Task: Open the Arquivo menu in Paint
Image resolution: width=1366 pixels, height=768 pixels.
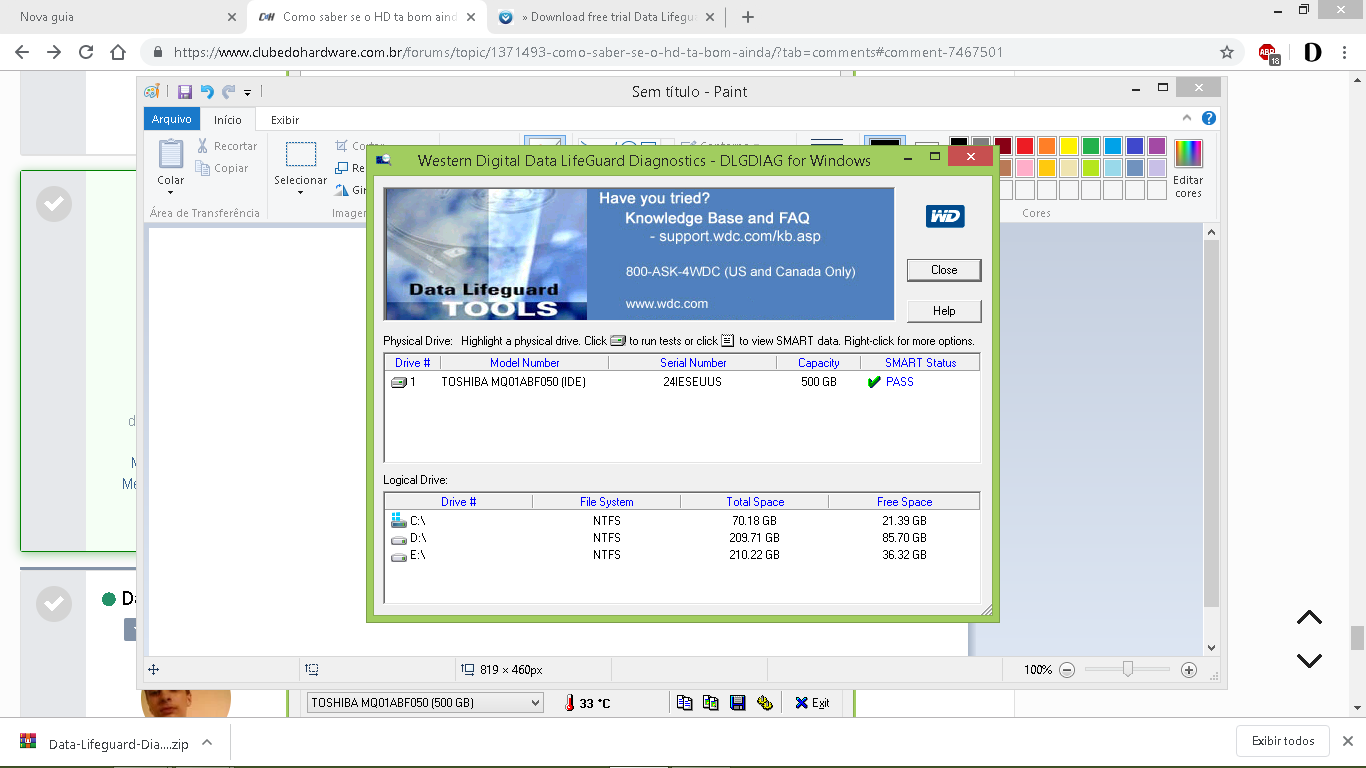Action: (x=171, y=119)
